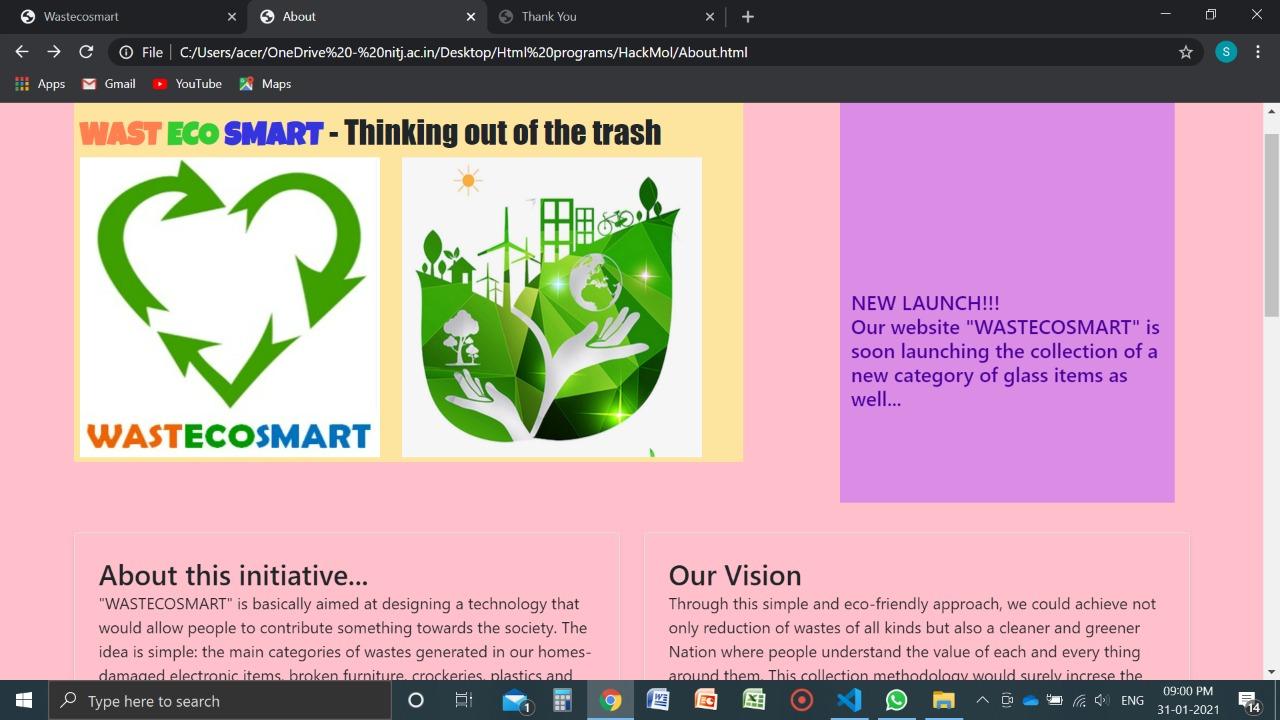The width and height of the screenshot is (1280, 720).
Task: Click the ENG language indicator
Action: [1132, 700]
